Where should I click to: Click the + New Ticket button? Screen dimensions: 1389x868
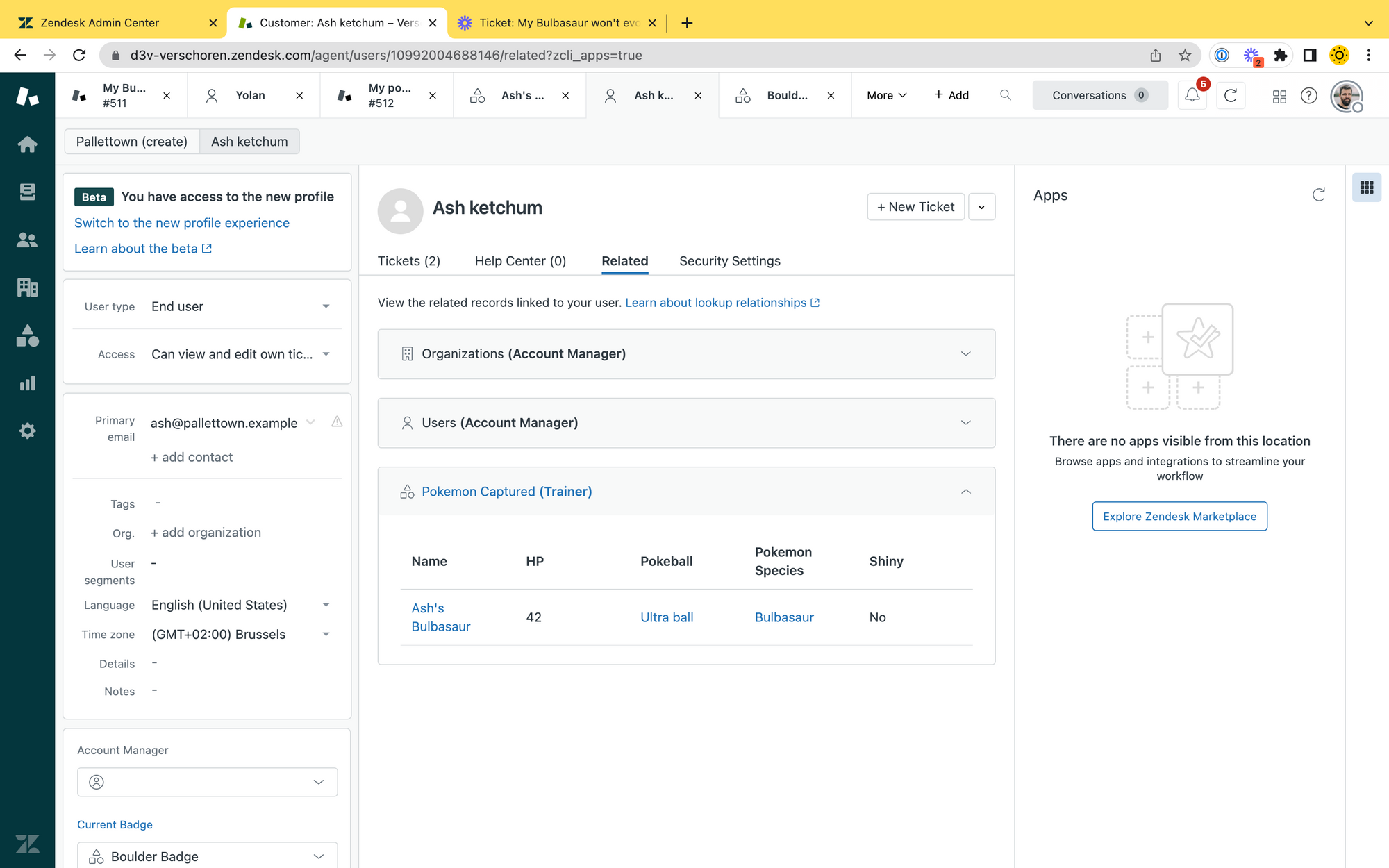click(x=915, y=207)
